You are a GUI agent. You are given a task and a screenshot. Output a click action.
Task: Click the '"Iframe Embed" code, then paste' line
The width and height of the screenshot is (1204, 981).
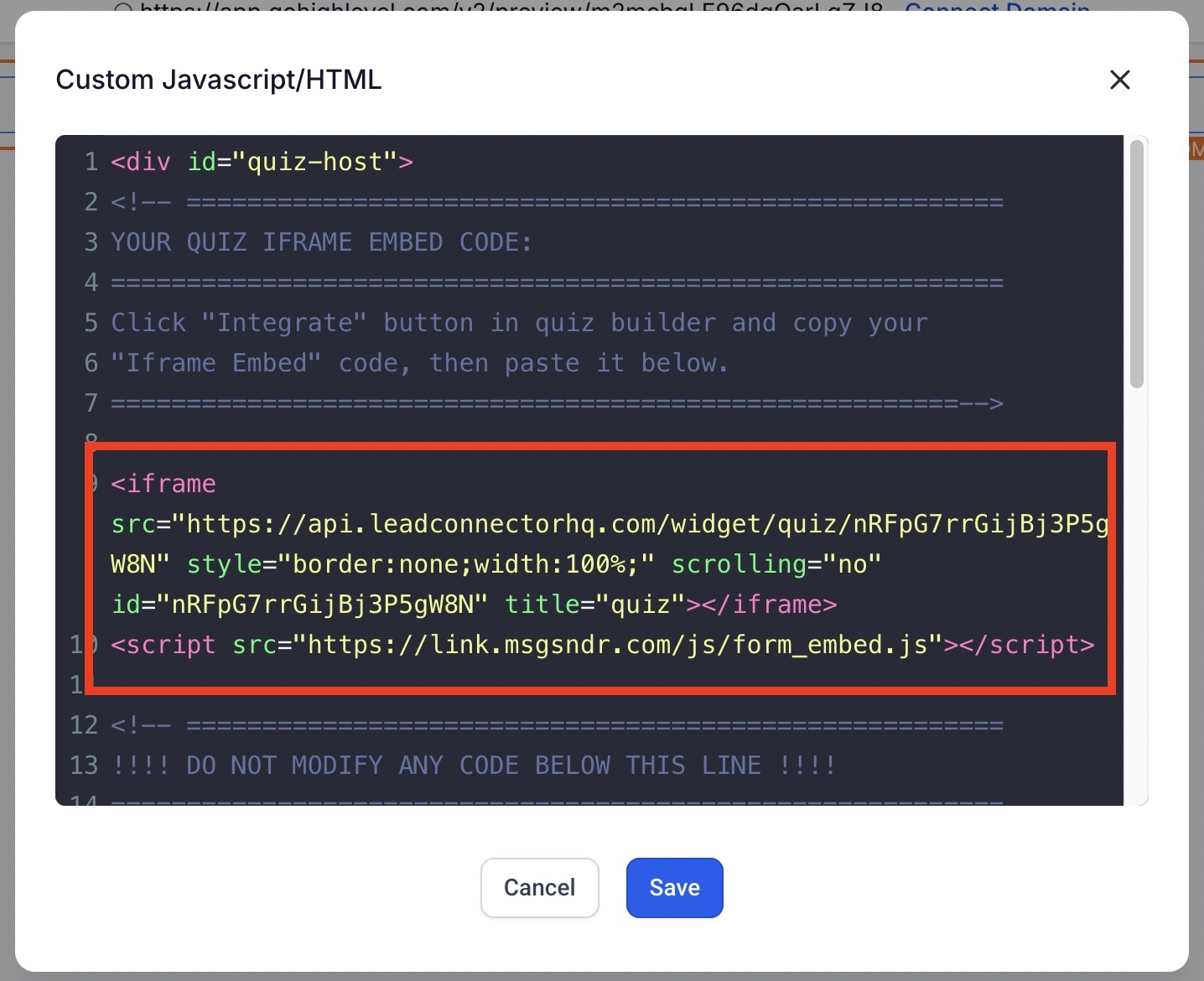click(x=419, y=362)
